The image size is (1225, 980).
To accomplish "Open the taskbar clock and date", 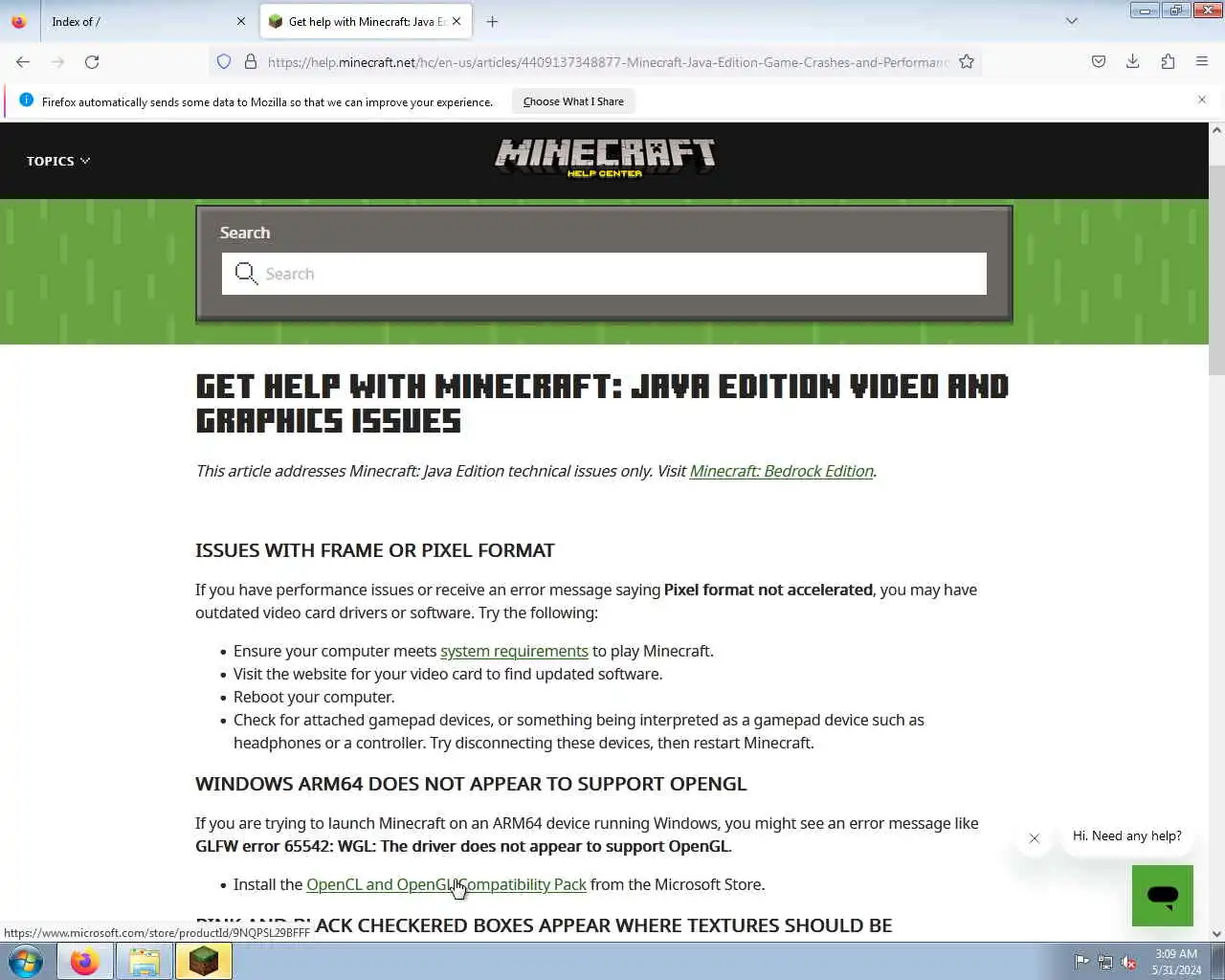I will [1176, 962].
